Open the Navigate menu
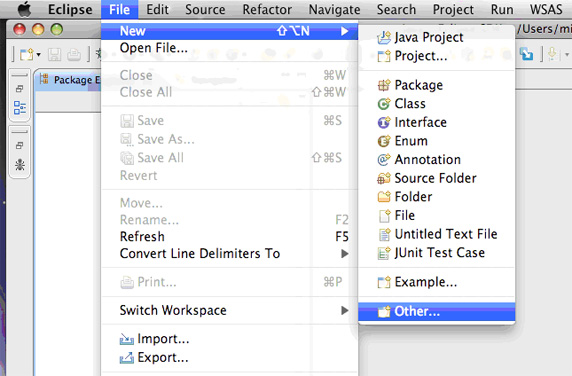 [334, 9]
